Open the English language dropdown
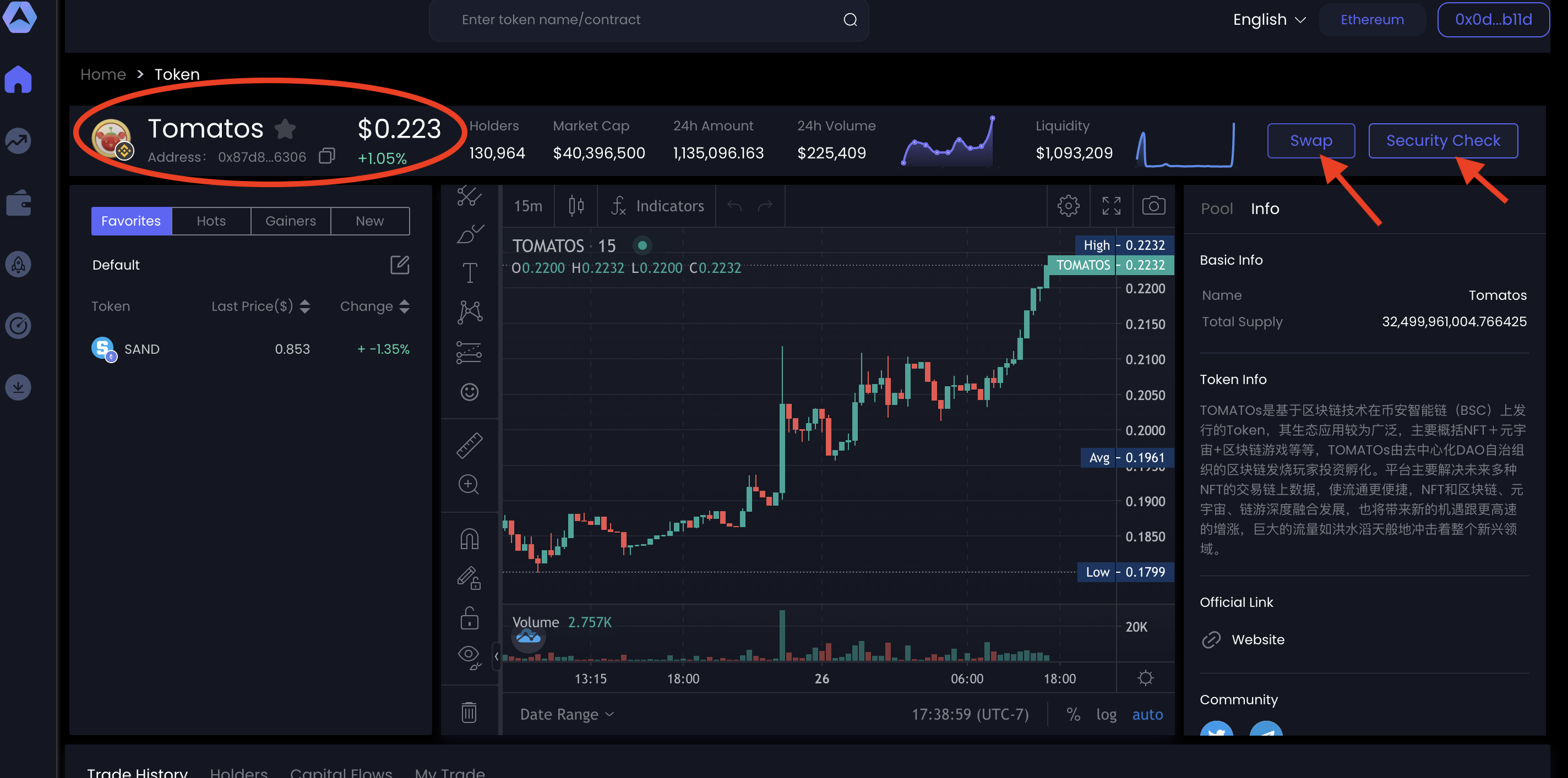 pyautogui.click(x=1268, y=19)
